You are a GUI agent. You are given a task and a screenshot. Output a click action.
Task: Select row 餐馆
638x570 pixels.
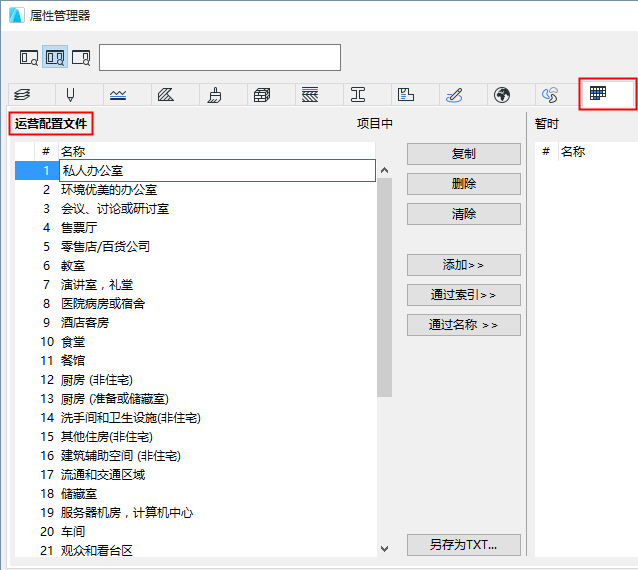195,360
